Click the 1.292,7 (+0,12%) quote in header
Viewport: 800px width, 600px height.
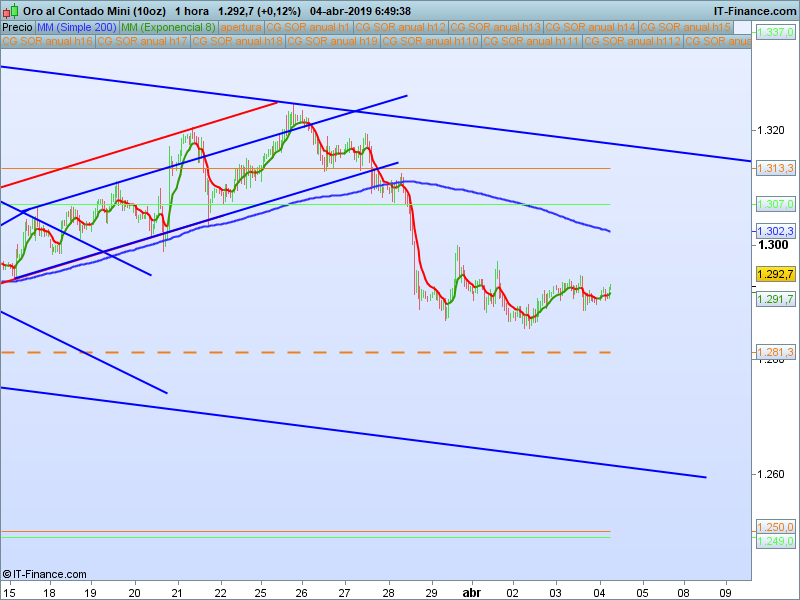[x=259, y=11]
